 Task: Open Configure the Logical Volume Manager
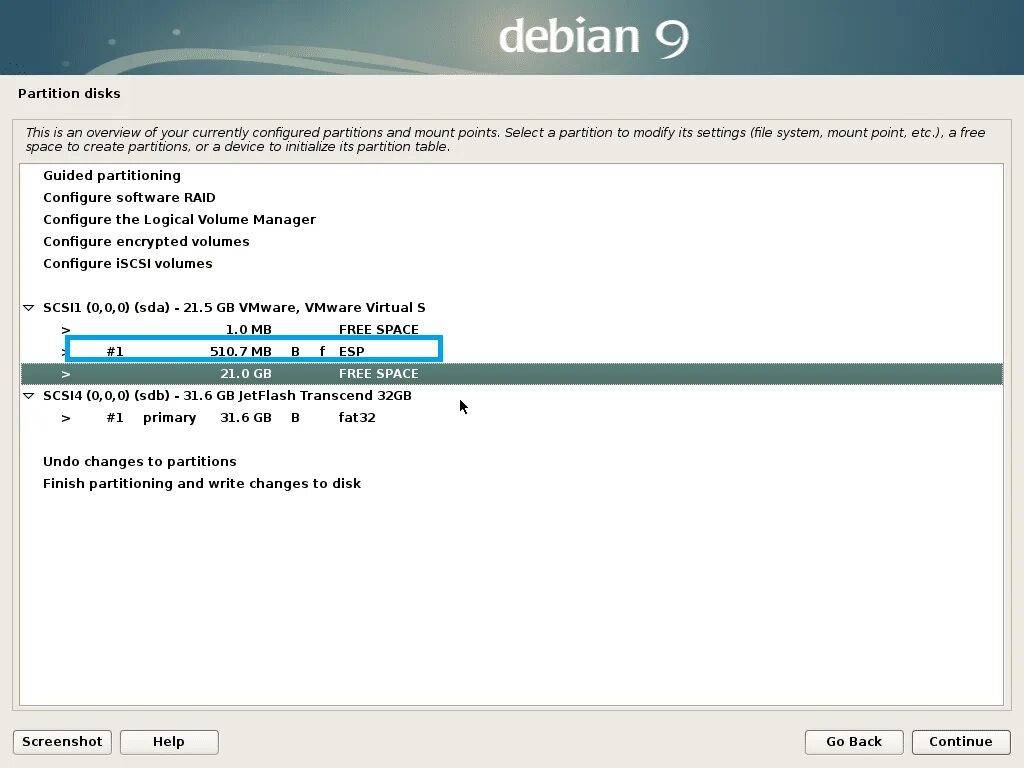tap(180, 219)
